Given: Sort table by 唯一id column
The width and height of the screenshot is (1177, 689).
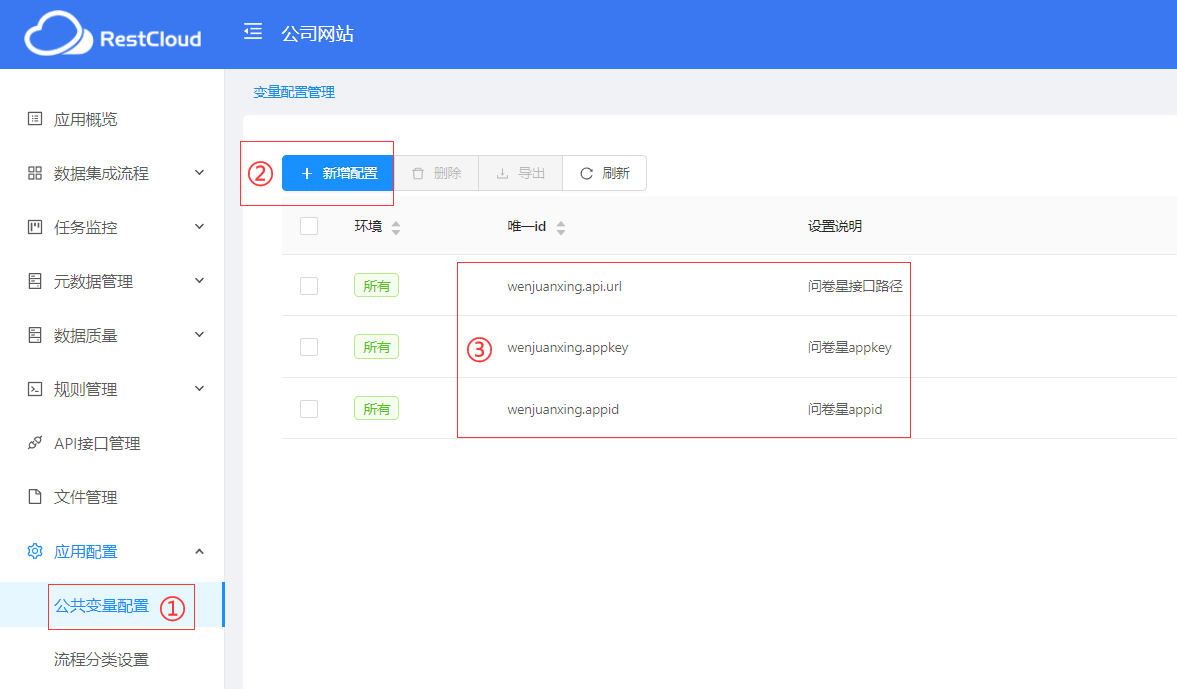Looking at the screenshot, I should click(x=561, y=227).
